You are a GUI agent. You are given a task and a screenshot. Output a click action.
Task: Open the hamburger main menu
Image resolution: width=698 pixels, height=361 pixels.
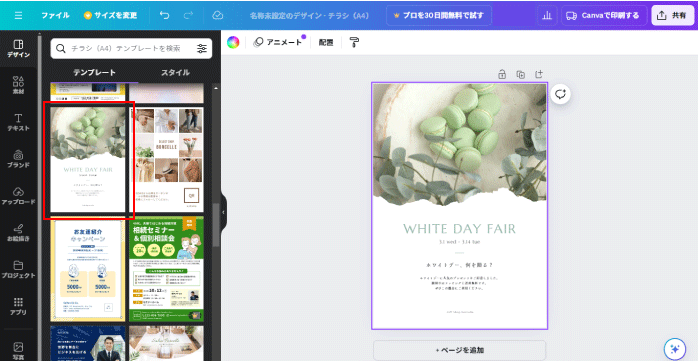18,16
